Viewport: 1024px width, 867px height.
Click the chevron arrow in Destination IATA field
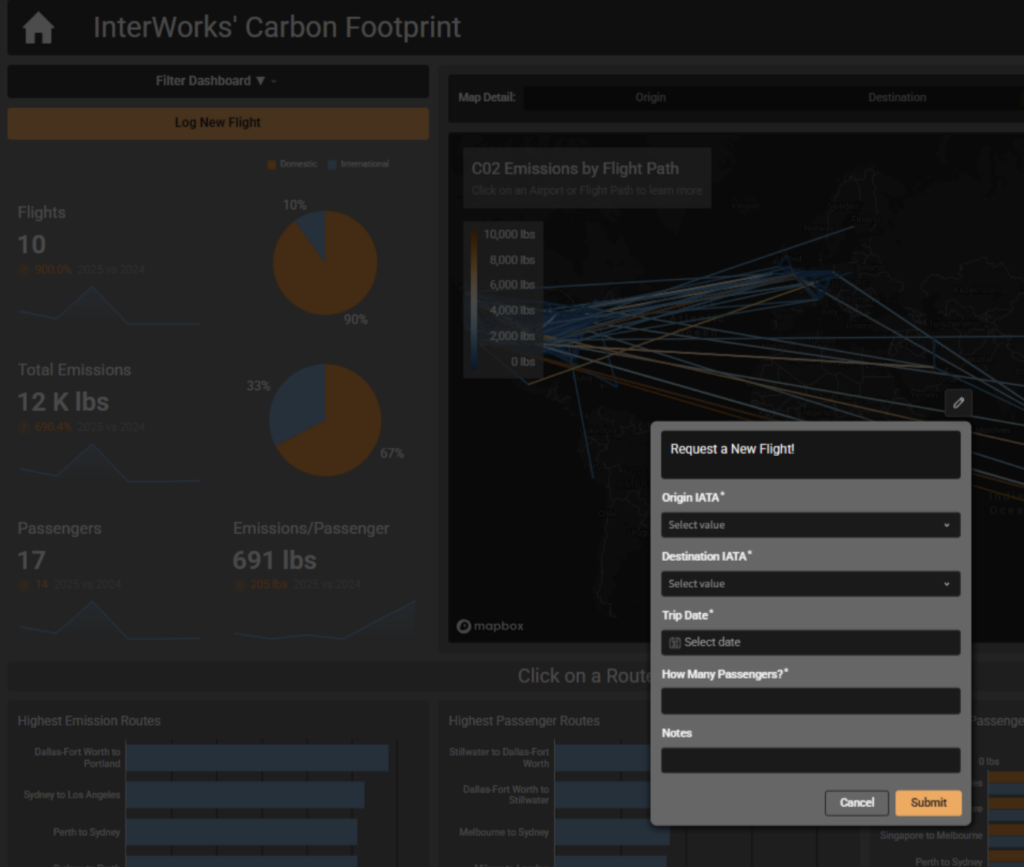click(x=946, y=584)
